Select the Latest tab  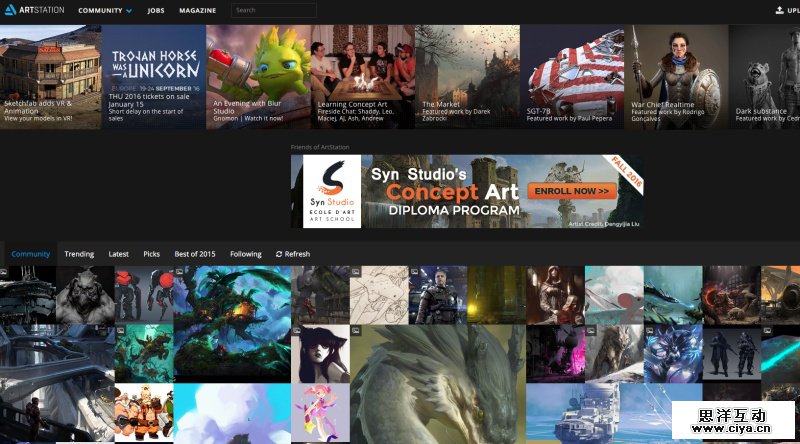click(x=118, y=254)
